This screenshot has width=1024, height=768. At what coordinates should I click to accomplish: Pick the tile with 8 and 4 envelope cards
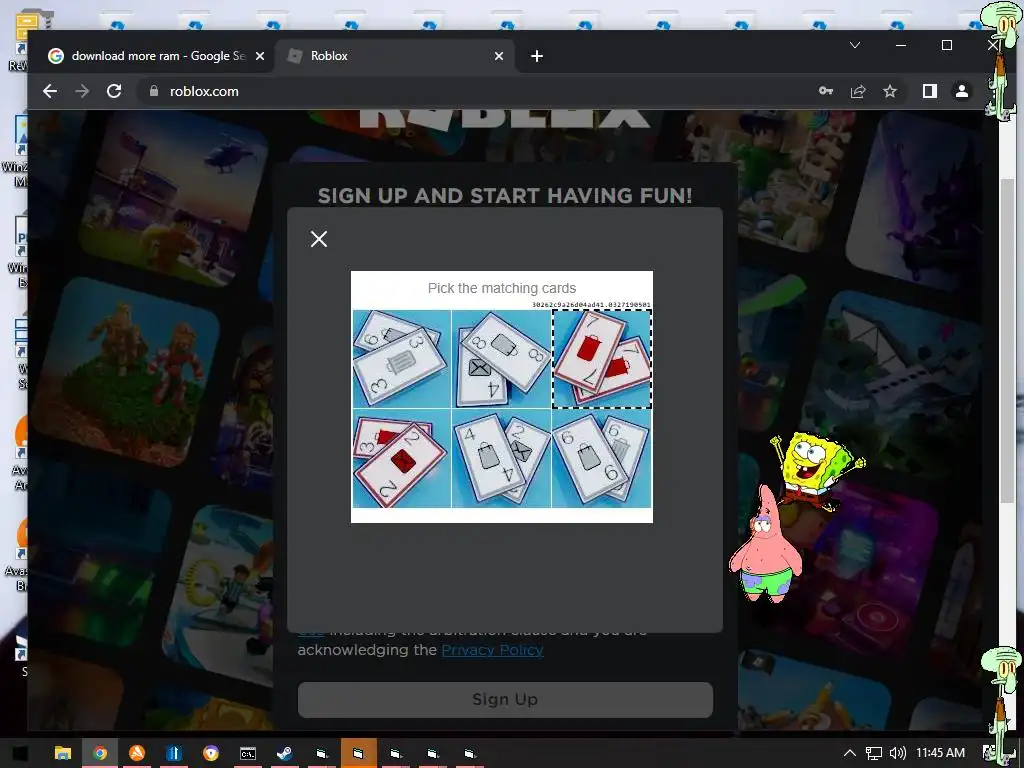(x=502, y=359)
